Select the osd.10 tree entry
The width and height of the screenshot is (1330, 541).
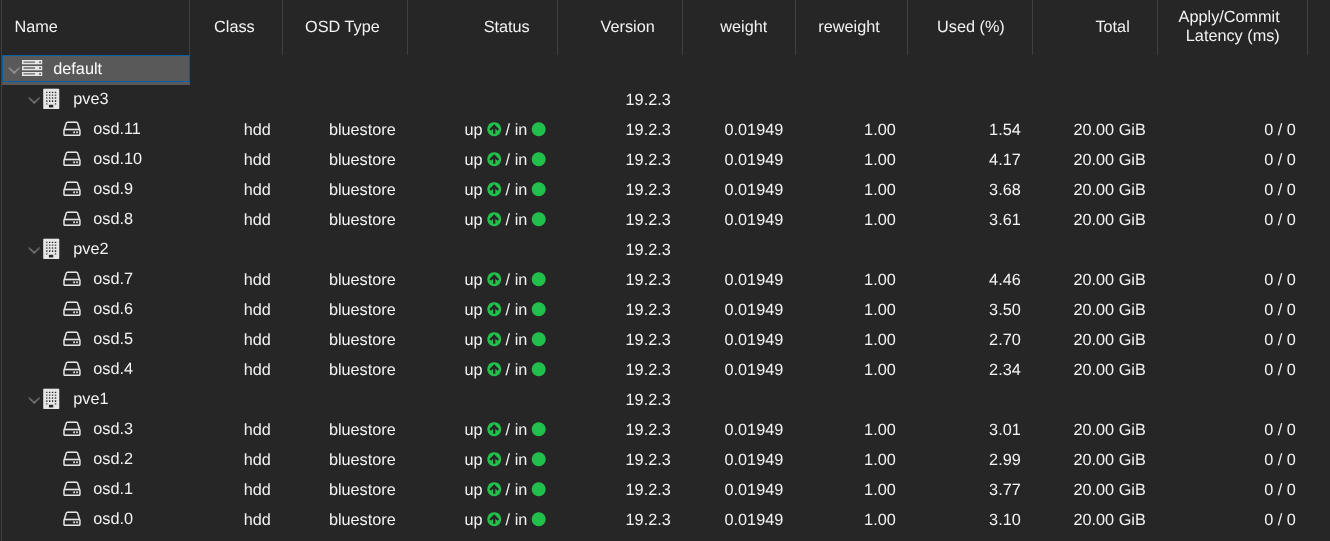point(117,159)
